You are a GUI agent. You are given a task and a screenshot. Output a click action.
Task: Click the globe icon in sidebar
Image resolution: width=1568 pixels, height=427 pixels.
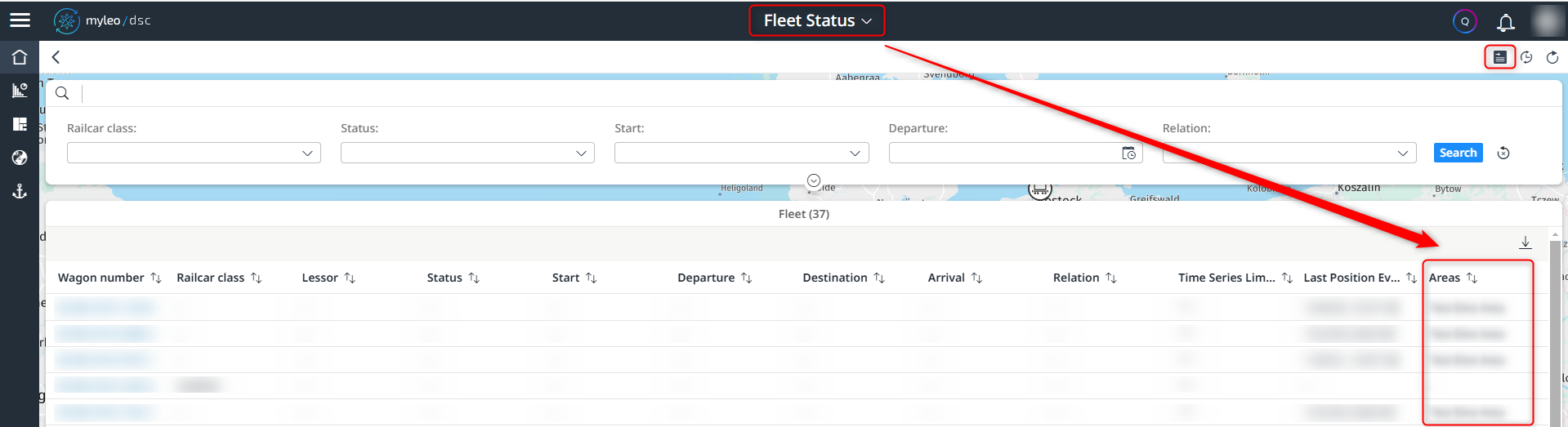[20, 158]
